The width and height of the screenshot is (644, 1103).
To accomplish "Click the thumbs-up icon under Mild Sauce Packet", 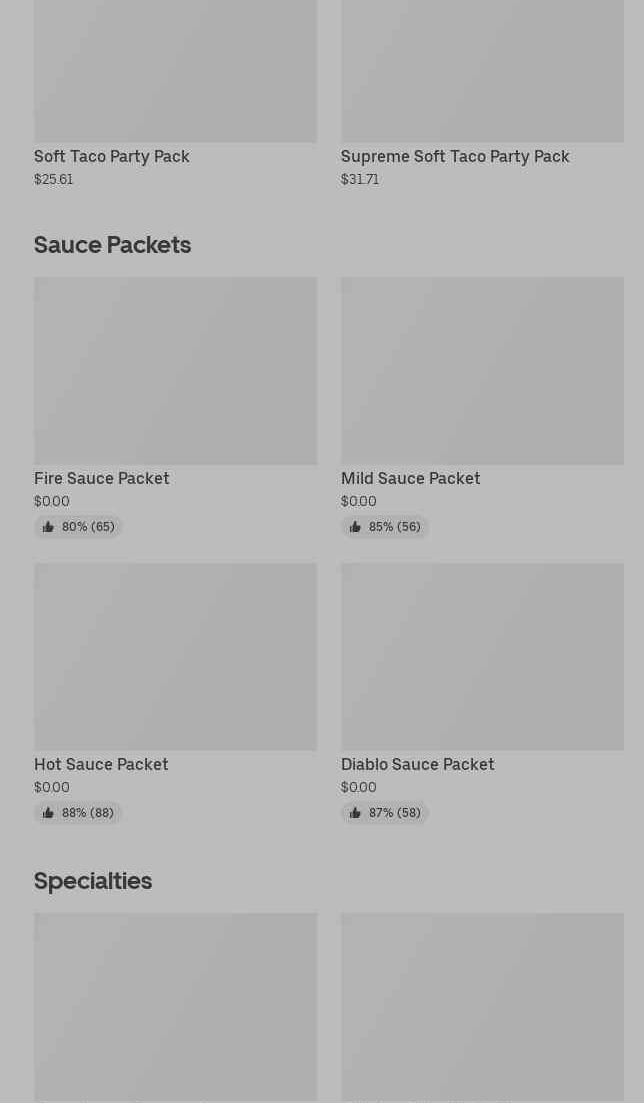I will click(355, 527).
